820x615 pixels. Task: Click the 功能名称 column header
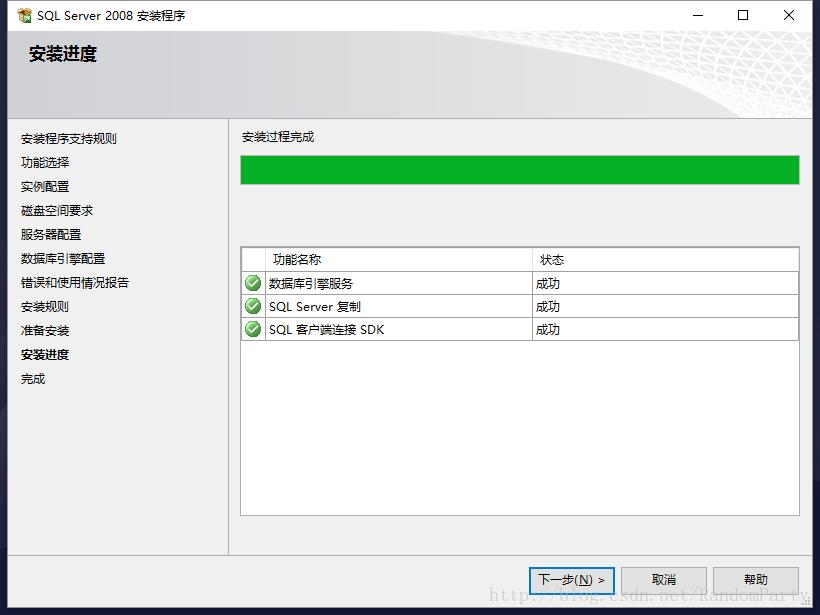pyautogui.click(x=399, y=259)
